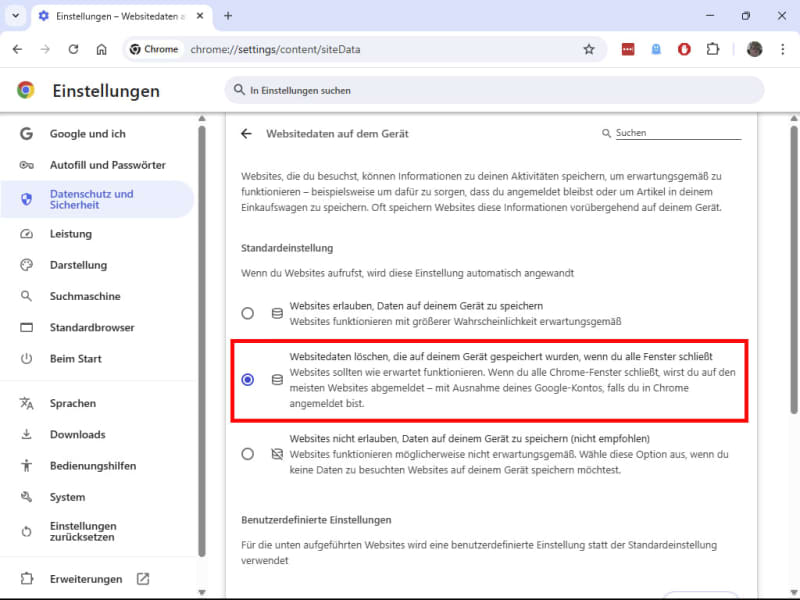Click the 'Suchen' field for website data
The height and width of the screenshot is (600, 800).
point(677,133)
